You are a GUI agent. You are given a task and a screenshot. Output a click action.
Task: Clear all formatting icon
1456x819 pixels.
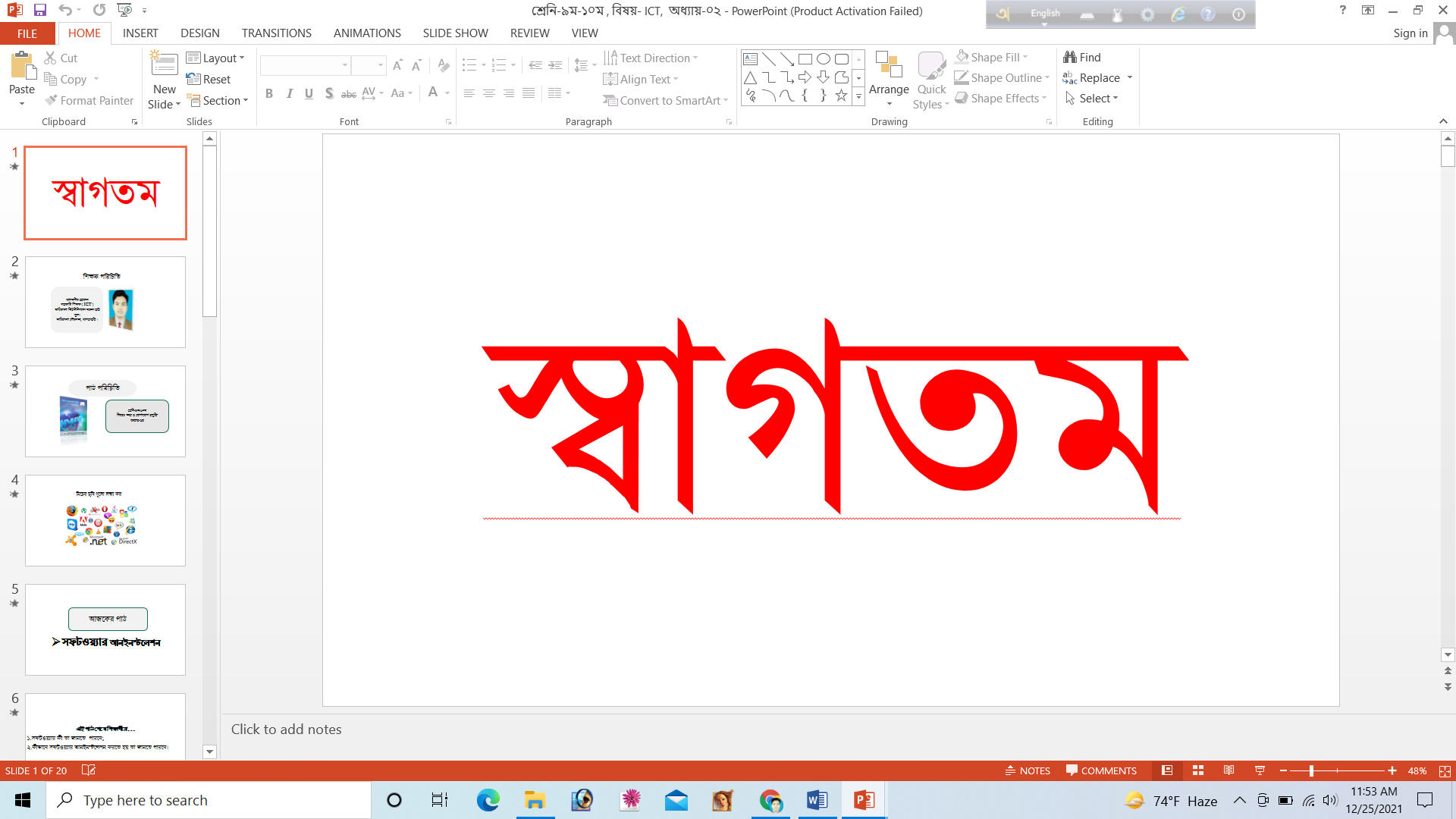click(x=444, y=66)
